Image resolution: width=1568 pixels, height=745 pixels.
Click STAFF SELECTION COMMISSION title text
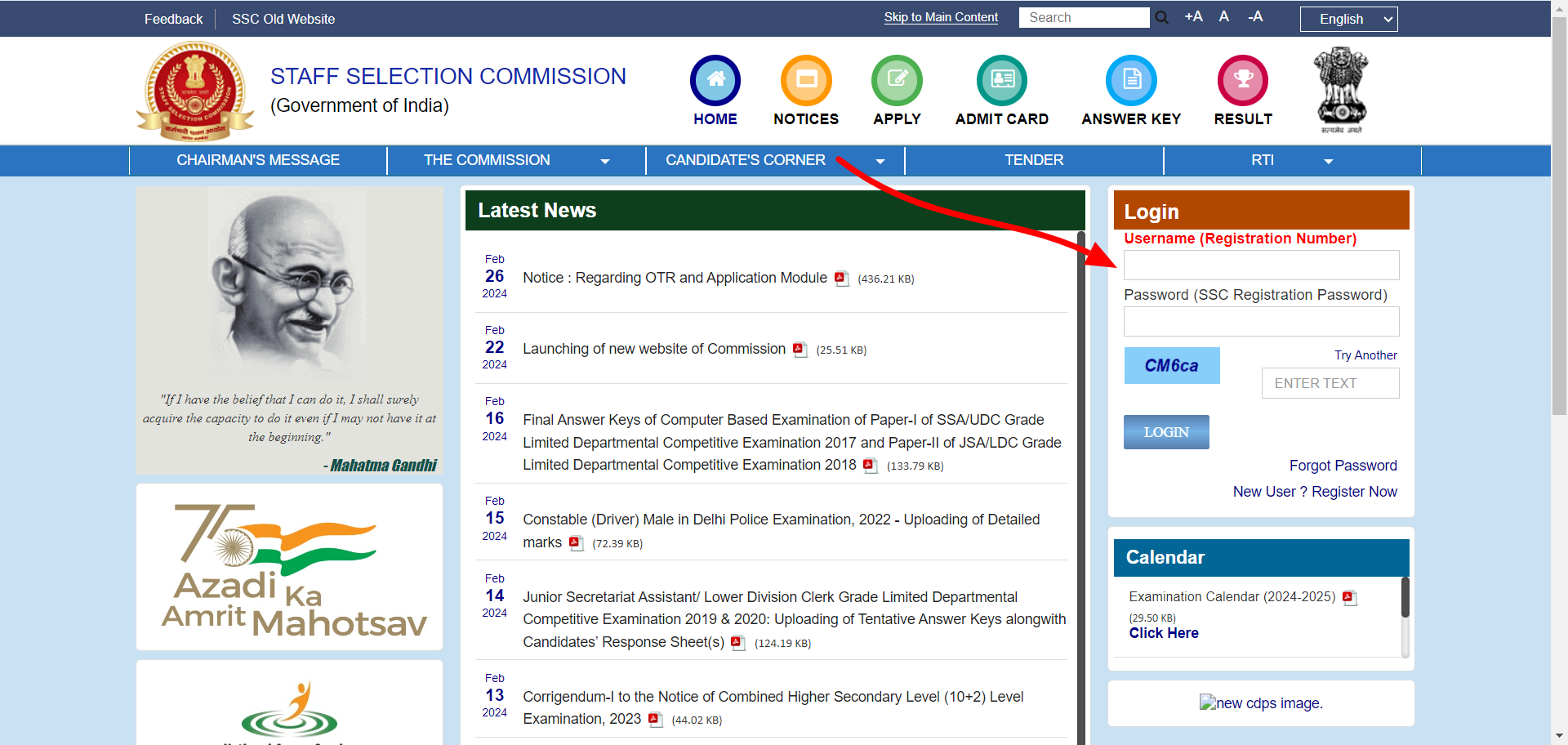click(x=448, y=76)
